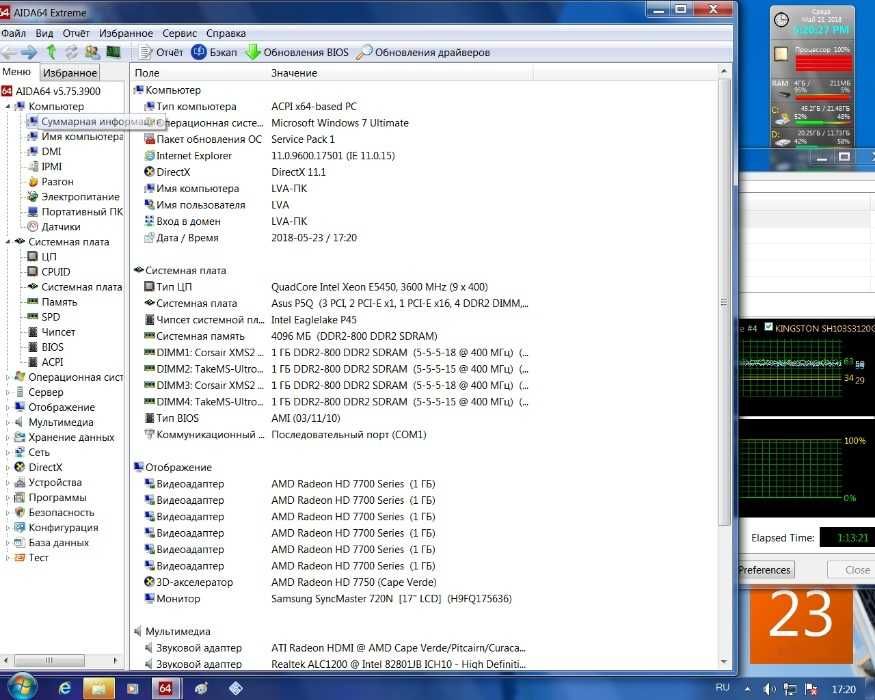This screenshot has width=875, height=700.
Task: Click Обновления драйверов toolbar button
Action: pos(424,52)
